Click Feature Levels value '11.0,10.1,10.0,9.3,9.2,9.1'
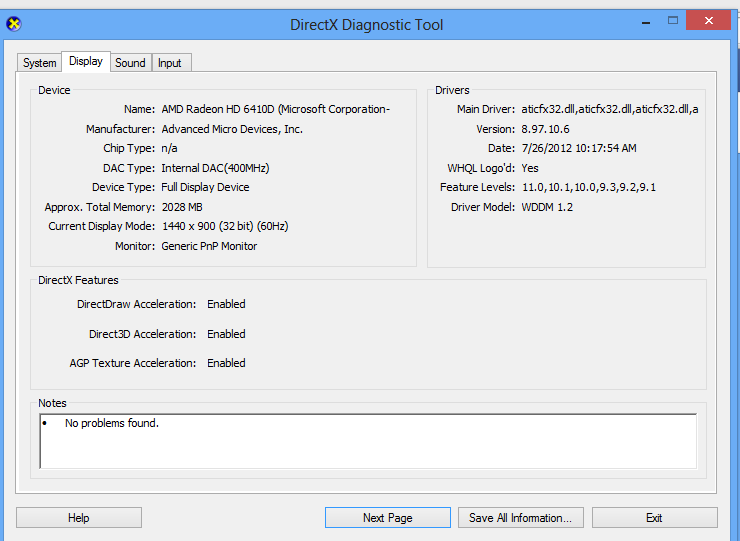740x541 pixels. click(589, 187)
